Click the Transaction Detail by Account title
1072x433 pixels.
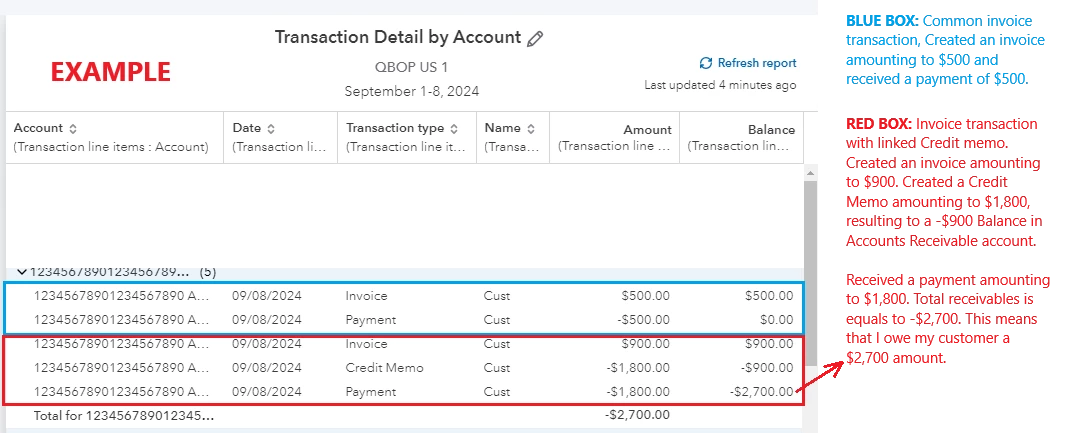point(398,37)
